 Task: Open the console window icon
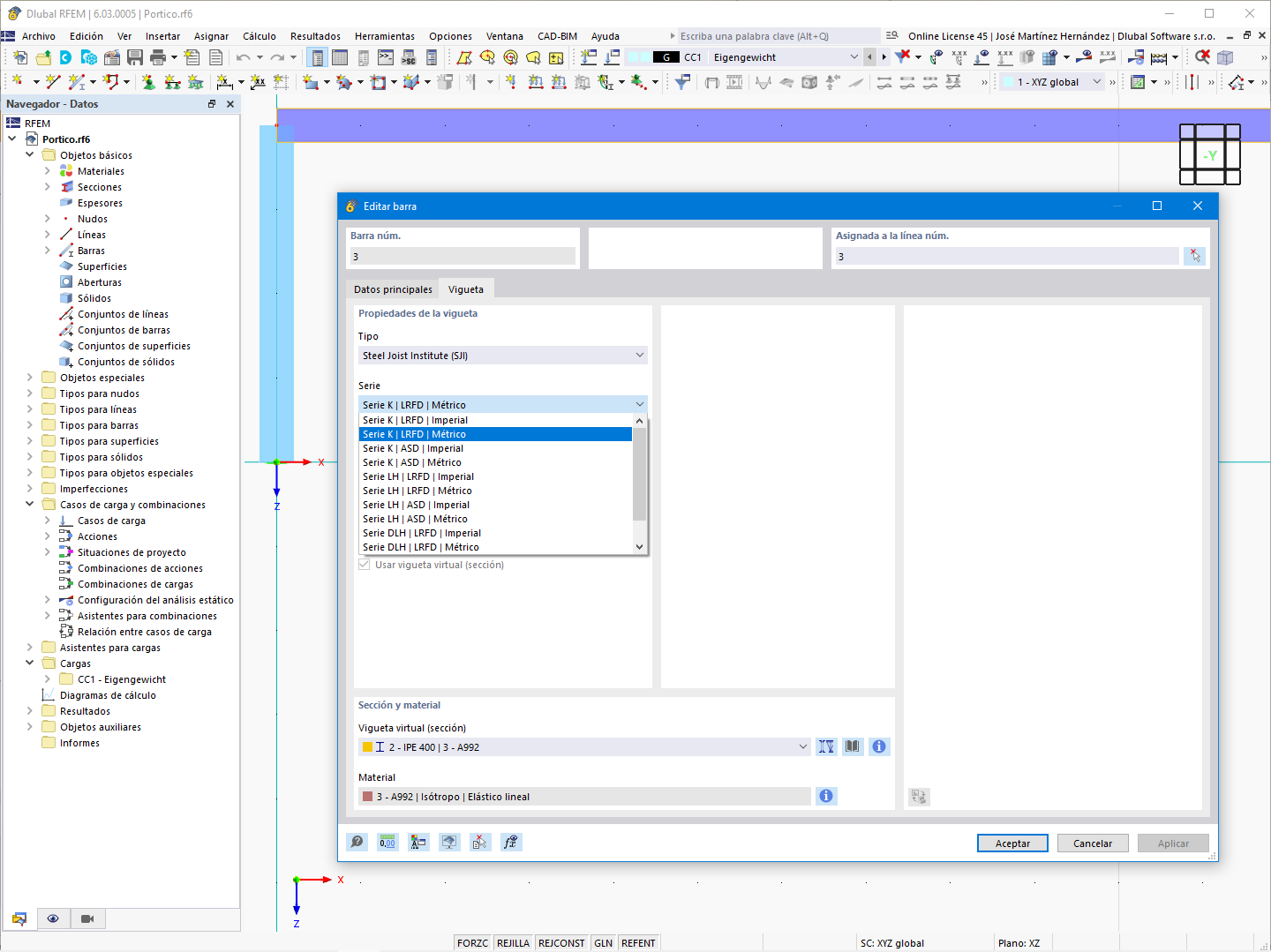pyautogui.click(x=386, y=57)
